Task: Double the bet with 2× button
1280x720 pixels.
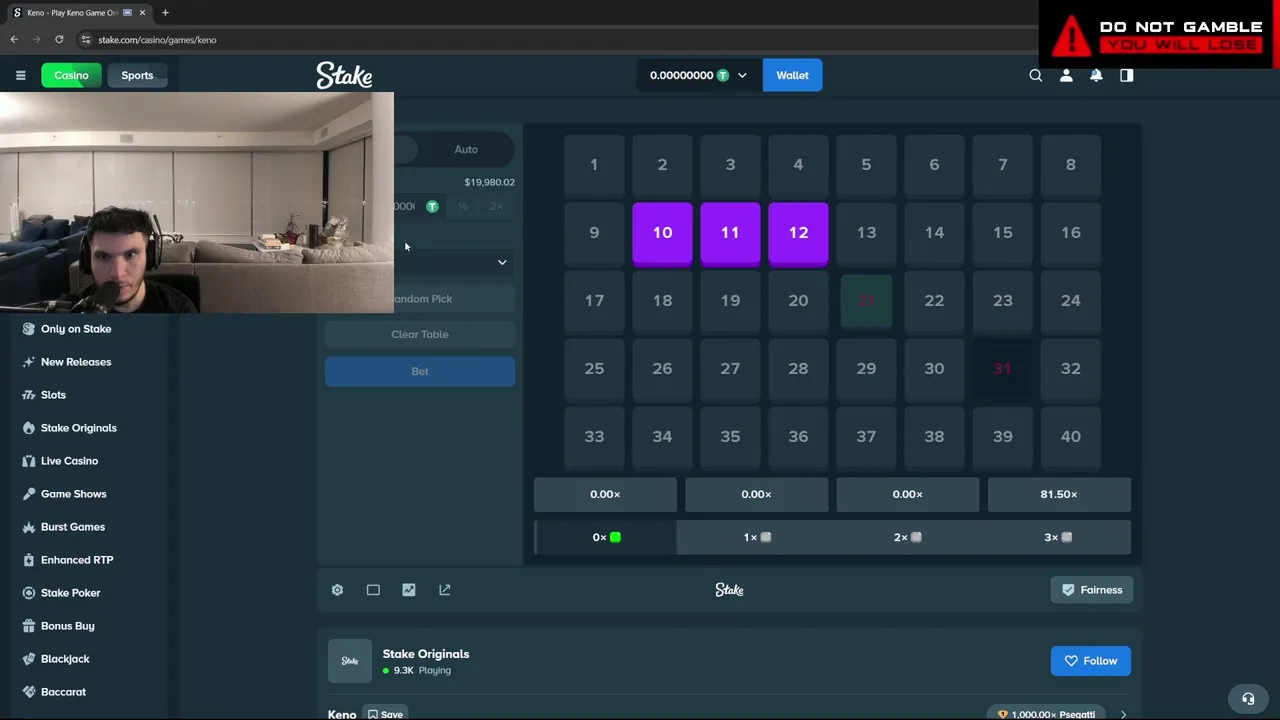Action: click(x=496, y=206)
